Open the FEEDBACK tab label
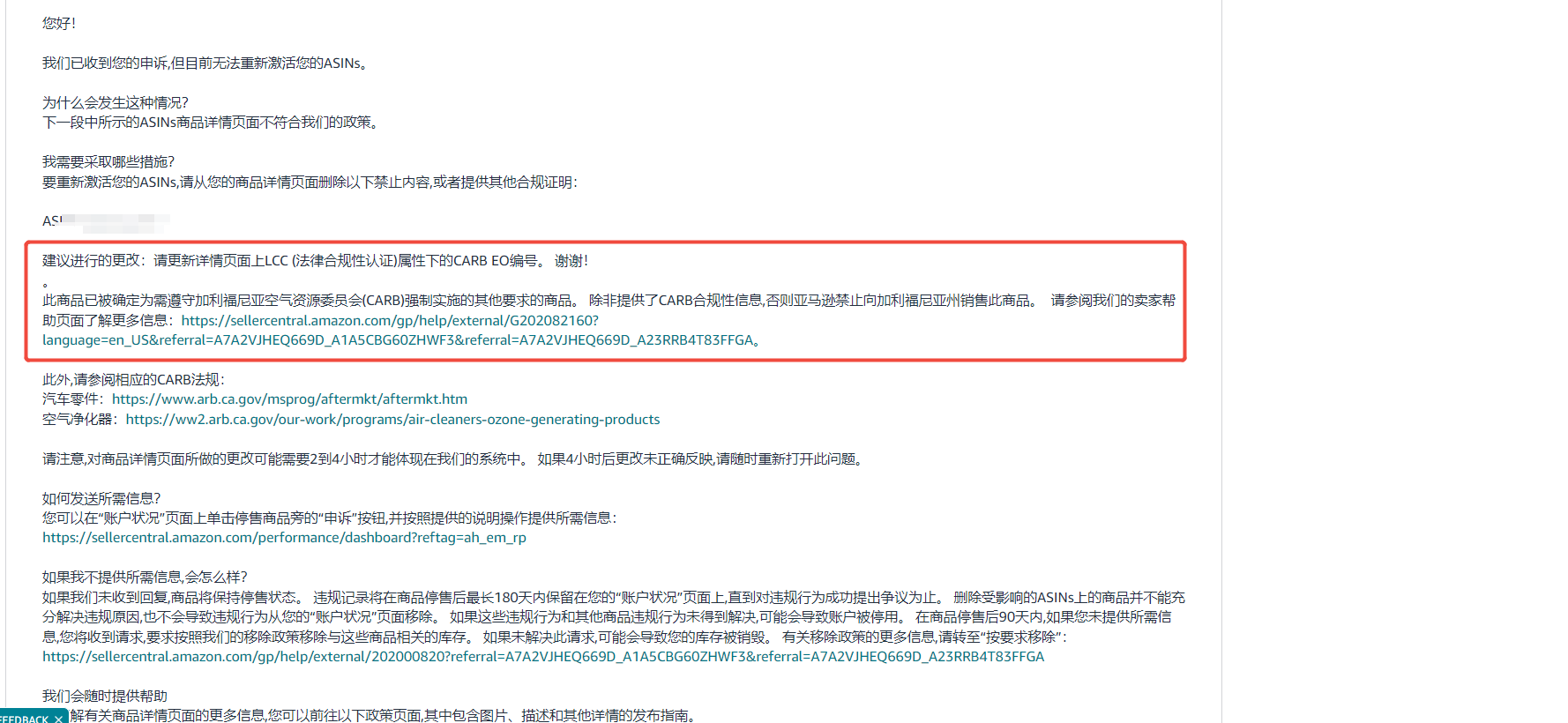The width and height of the screenshot is (1568, 723). 23,719
